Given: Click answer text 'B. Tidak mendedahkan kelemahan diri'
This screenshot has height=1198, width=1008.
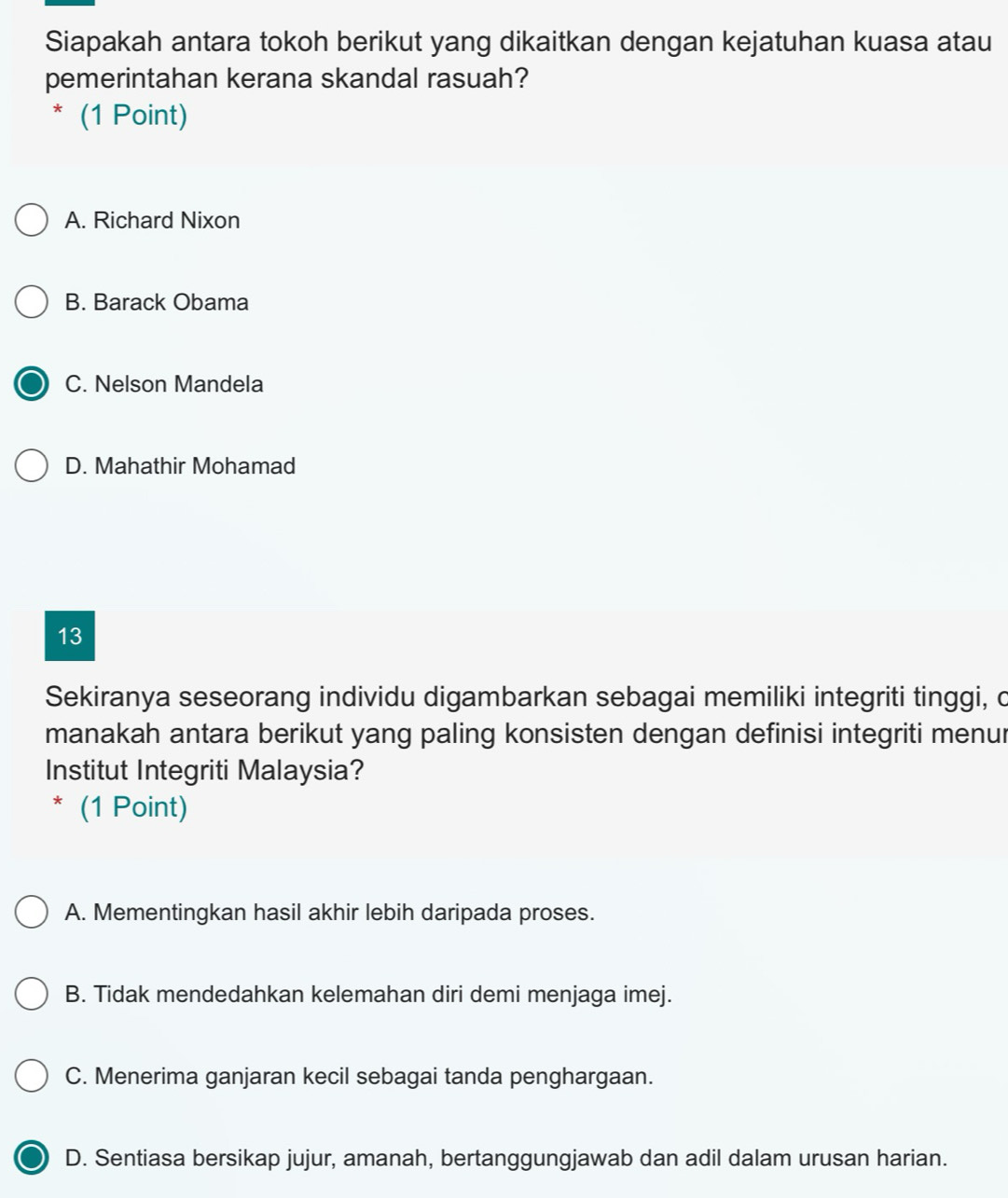Looking at the screenshot, I should point(369,995).
